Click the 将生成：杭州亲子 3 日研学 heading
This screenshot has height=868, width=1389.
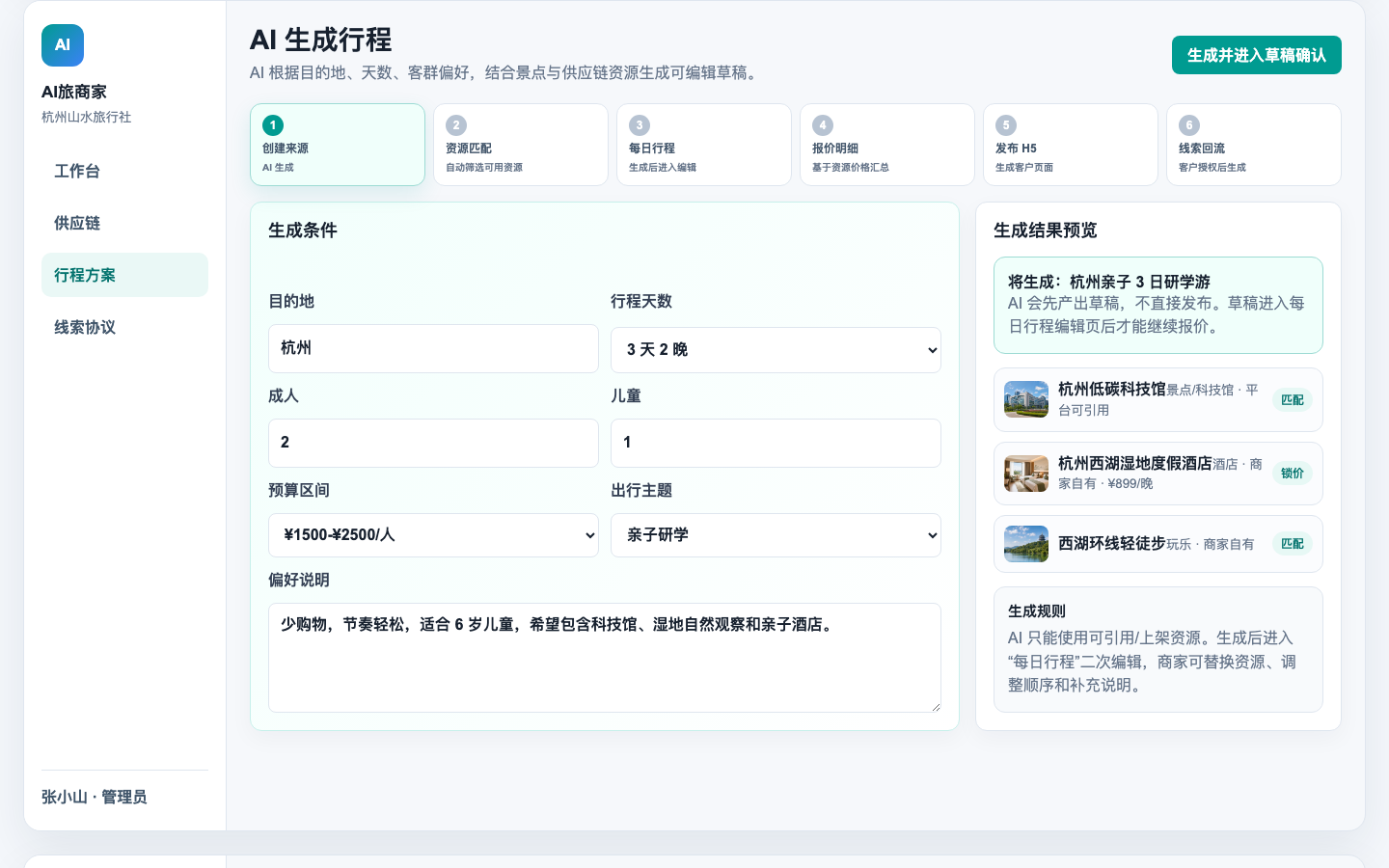coord(1109,282)
